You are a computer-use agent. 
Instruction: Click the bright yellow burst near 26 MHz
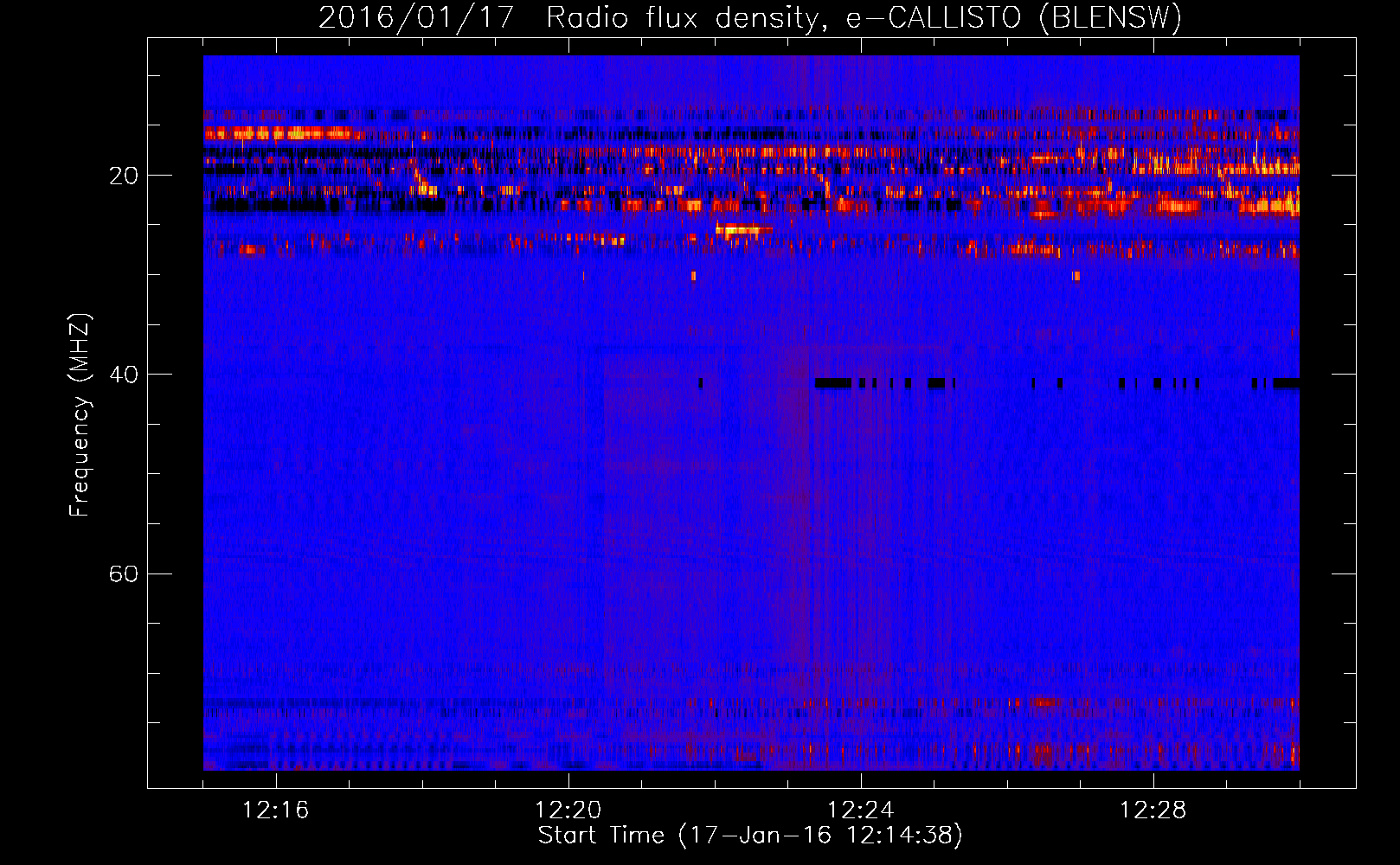[x=742, y=229]
